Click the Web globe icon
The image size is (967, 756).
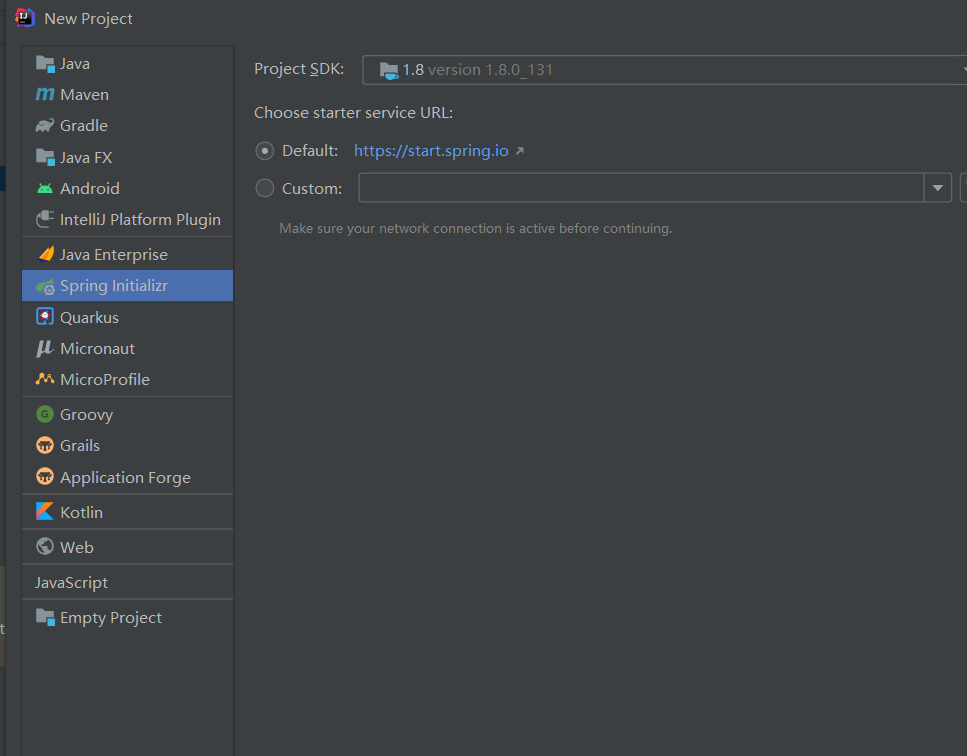click(45, 546)
